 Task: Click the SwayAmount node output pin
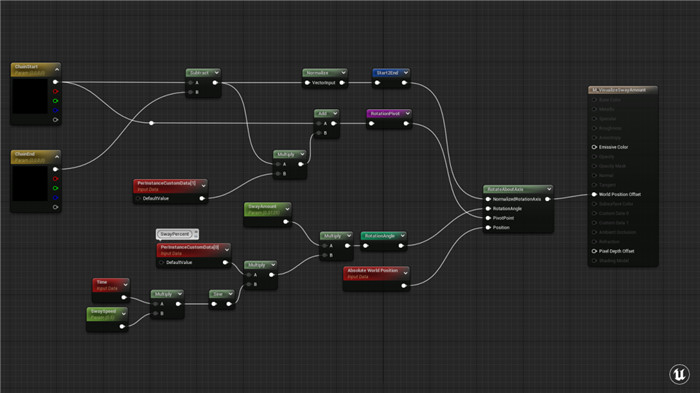coord(285,222)
